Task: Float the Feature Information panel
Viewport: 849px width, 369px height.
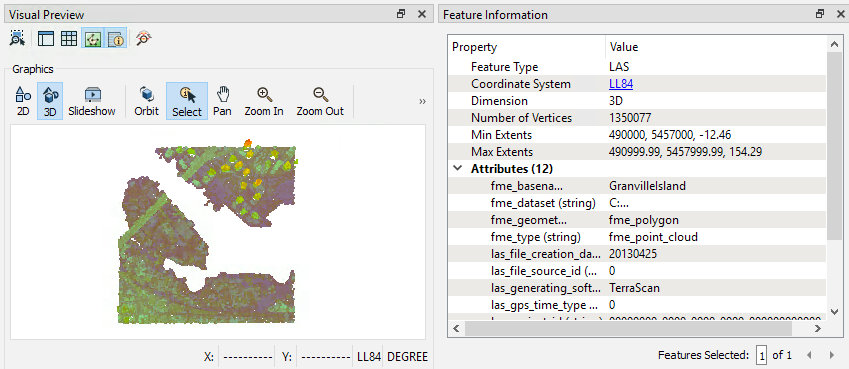Action: pyautogui.click(x=821, y=14)
